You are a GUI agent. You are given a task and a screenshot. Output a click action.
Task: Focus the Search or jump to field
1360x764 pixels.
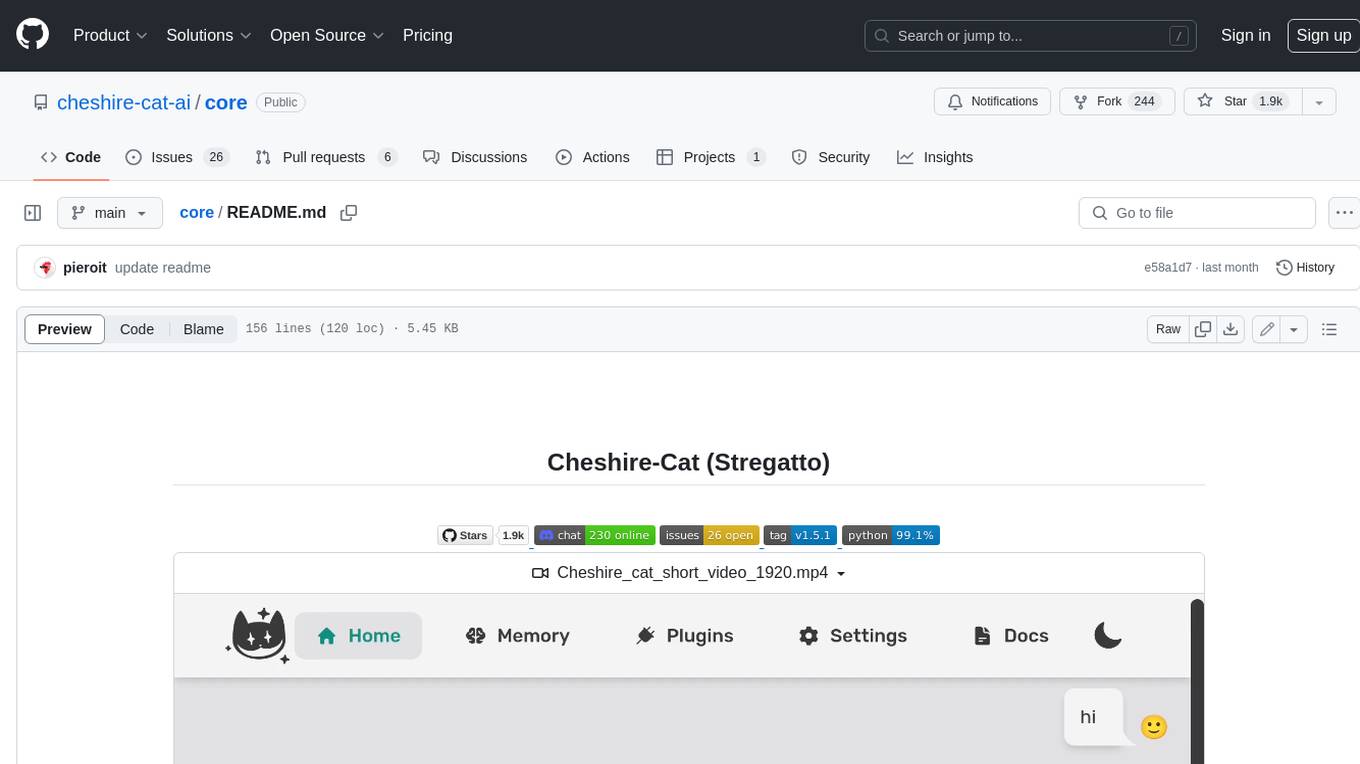[x=1032, y=35]
